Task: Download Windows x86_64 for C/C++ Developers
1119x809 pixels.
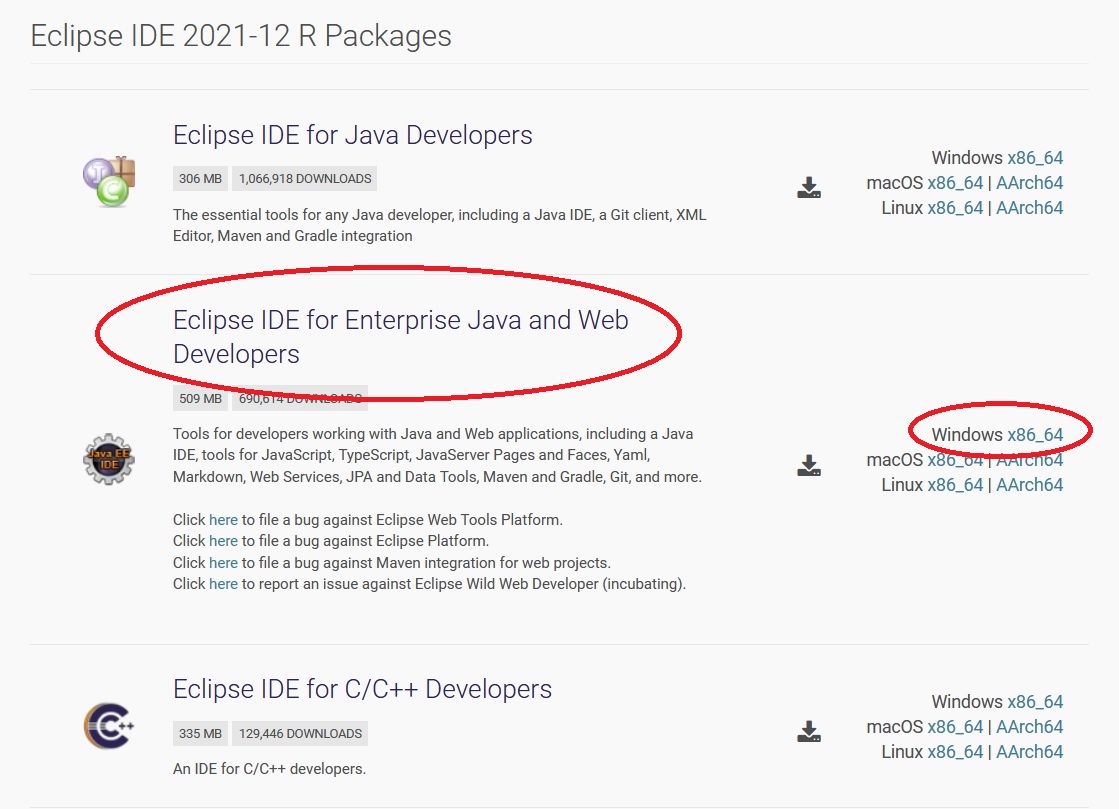Action: pyautogui.click(x=1035, y=702)
